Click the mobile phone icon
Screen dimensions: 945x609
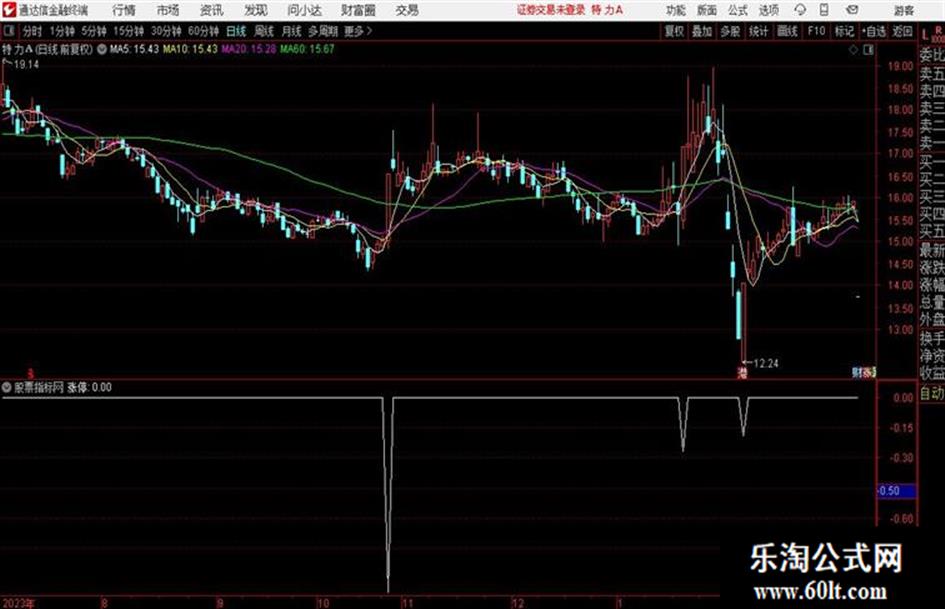pos(824,10)
